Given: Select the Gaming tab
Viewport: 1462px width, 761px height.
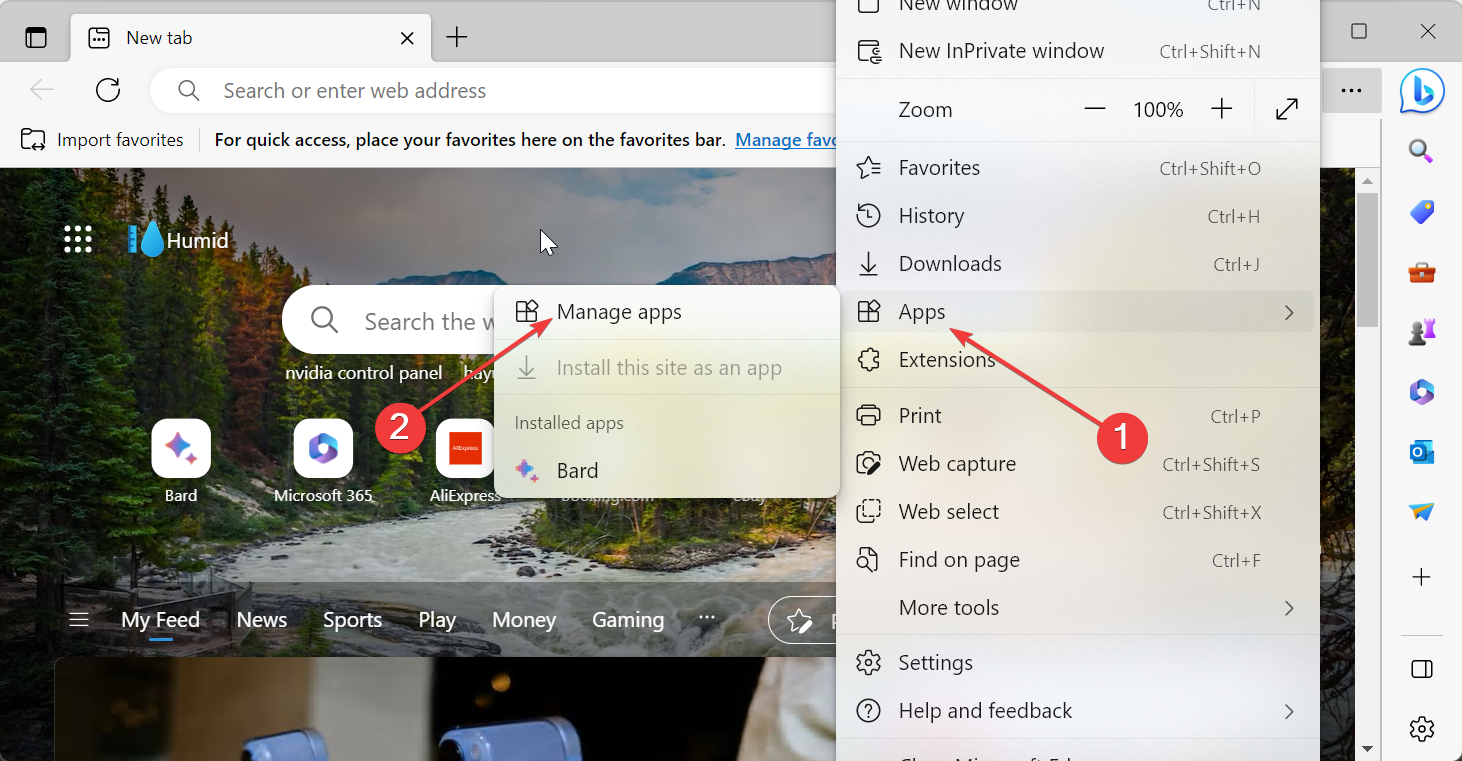Looking at the screenshot, I should tap(628, 620).
